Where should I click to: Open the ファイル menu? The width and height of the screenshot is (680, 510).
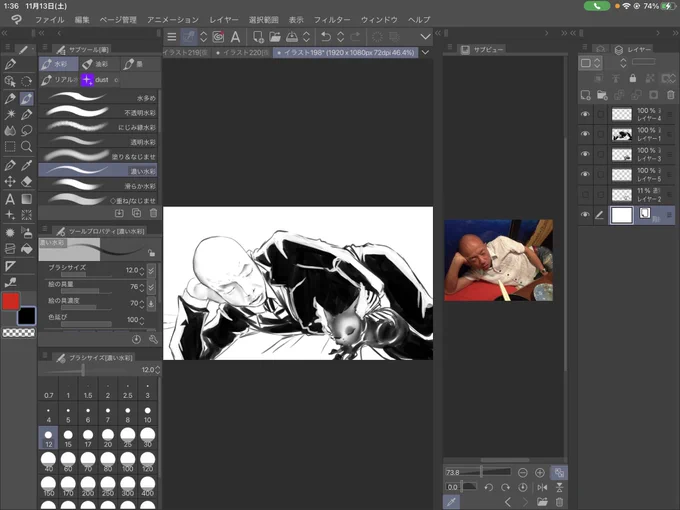(x=49, y=20)
